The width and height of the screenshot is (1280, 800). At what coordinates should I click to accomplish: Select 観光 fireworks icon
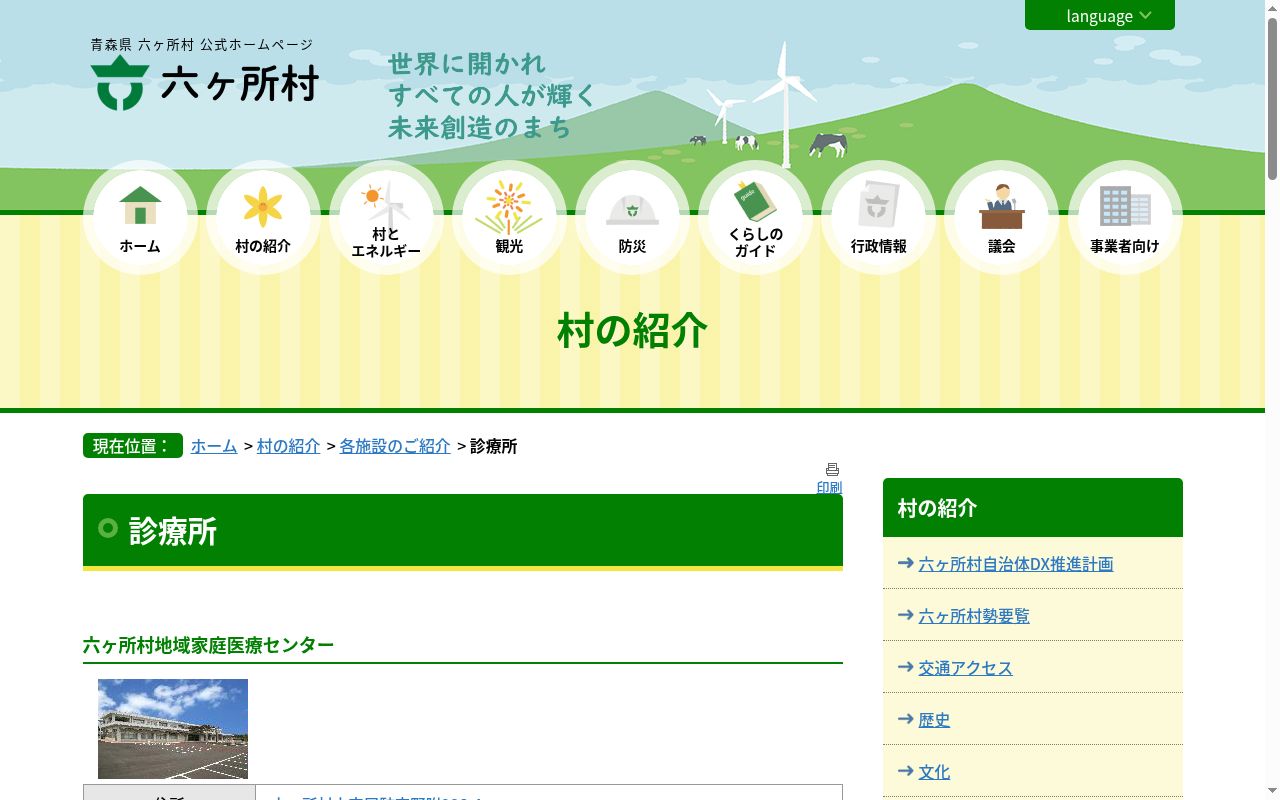pyautogui.click(x=509, y=218)
